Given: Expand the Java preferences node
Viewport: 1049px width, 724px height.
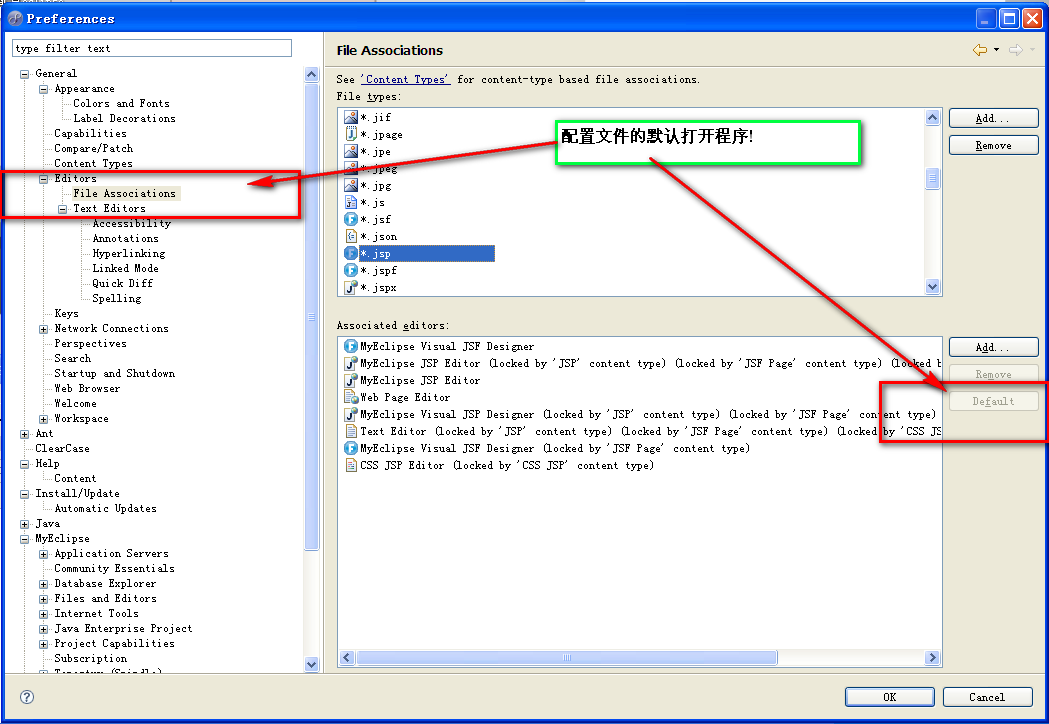Looking at the screenshot, I should click(23, 523).
